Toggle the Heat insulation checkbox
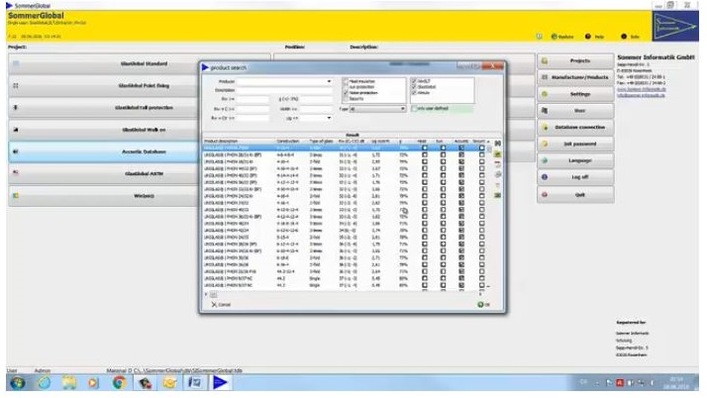707x398 pixels. [346, 82]
